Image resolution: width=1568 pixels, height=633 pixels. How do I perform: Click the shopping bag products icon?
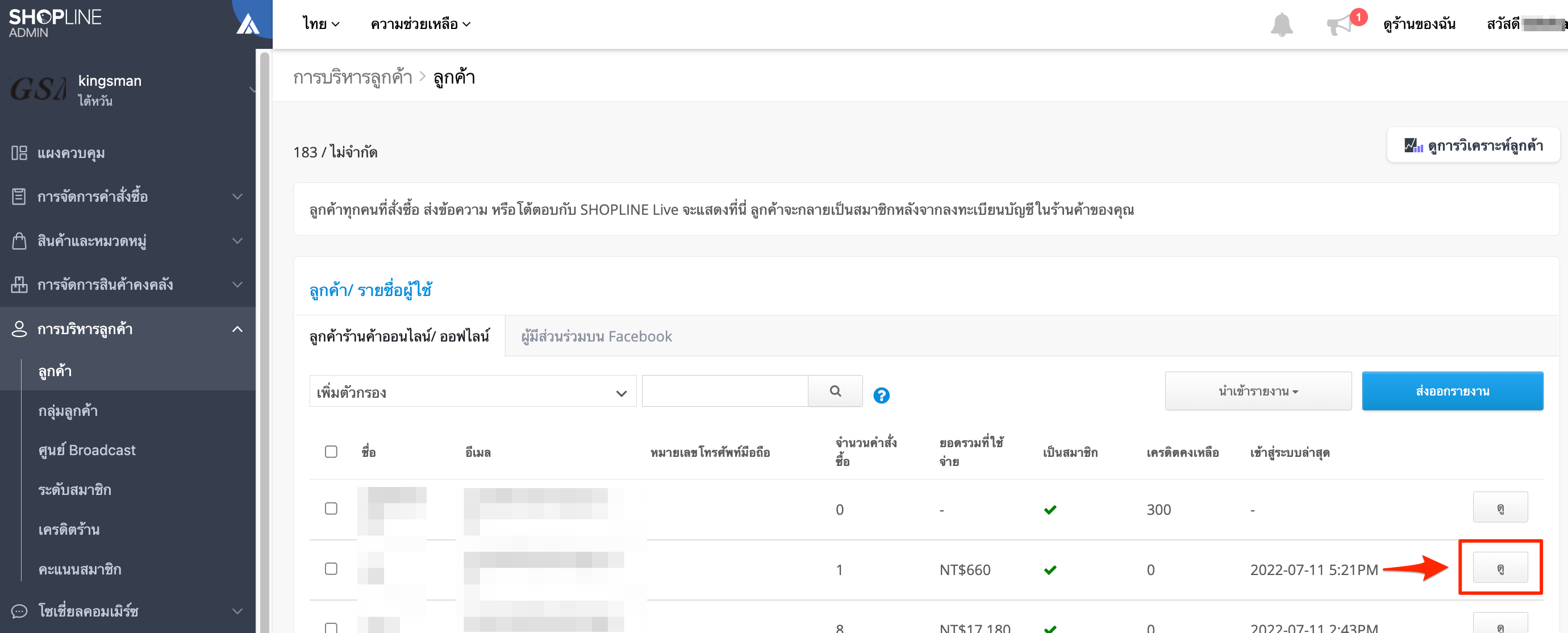(x=19, y=240)
